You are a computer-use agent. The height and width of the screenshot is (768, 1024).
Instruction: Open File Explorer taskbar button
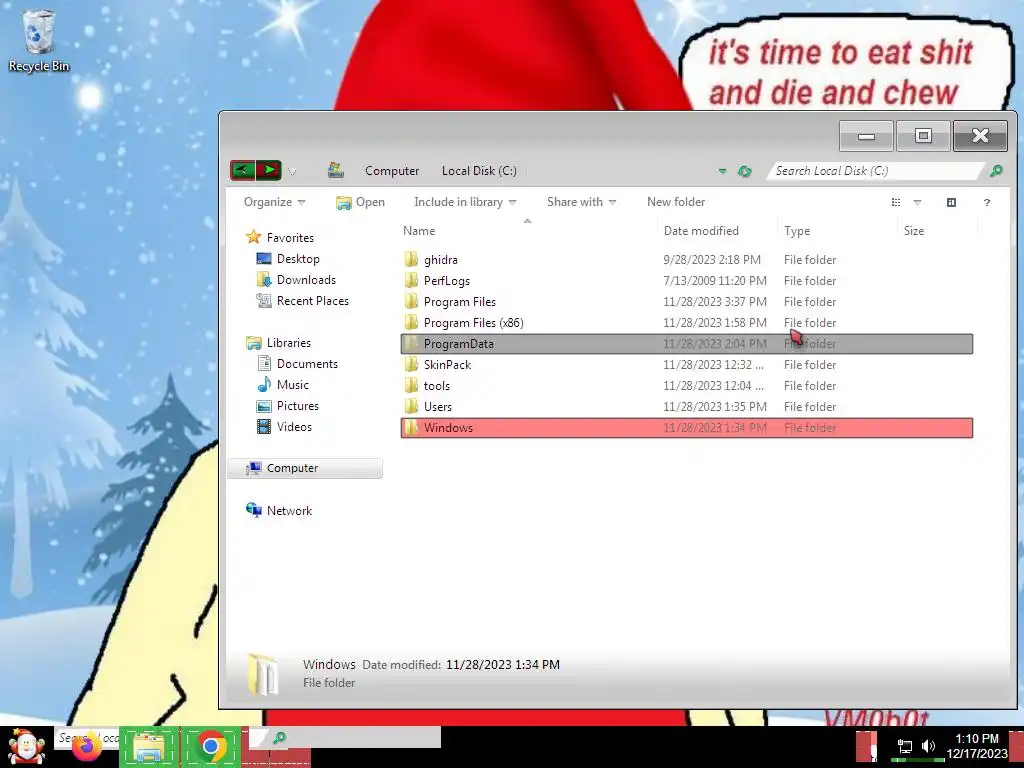[149, 746]
